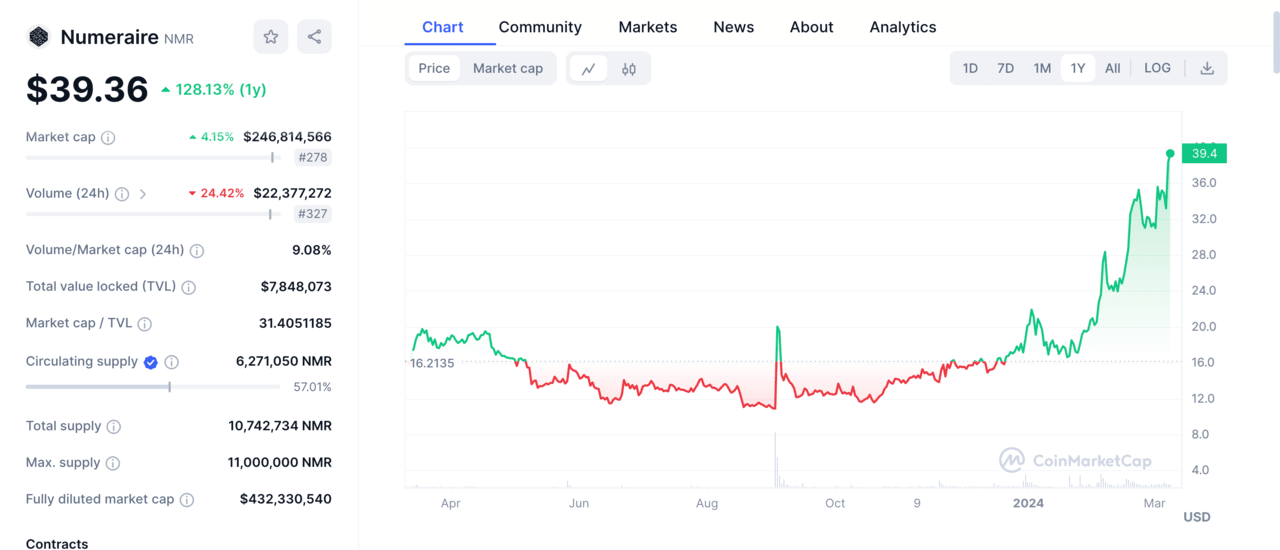Set chart range to 1D
The image size is (1280, 550).
point(970,68)
